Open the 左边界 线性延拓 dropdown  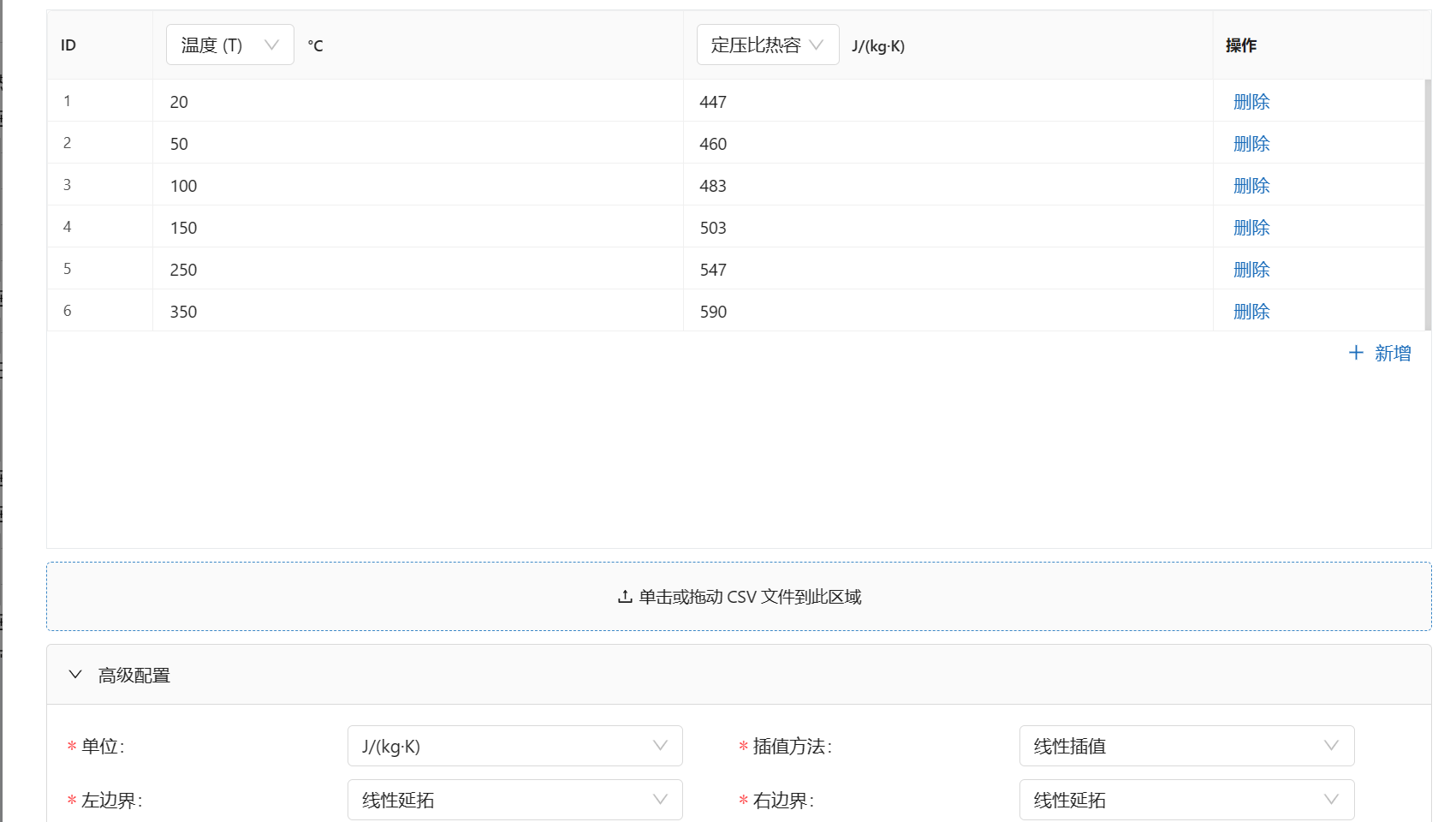tap(514, 800)
